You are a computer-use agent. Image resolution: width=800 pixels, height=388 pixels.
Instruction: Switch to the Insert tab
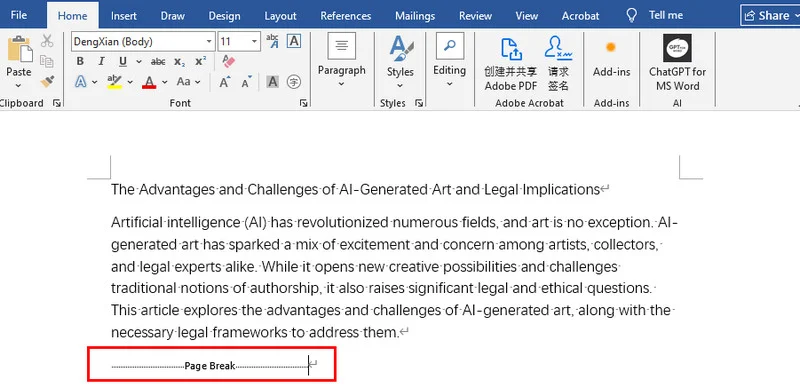coord(123,16)
